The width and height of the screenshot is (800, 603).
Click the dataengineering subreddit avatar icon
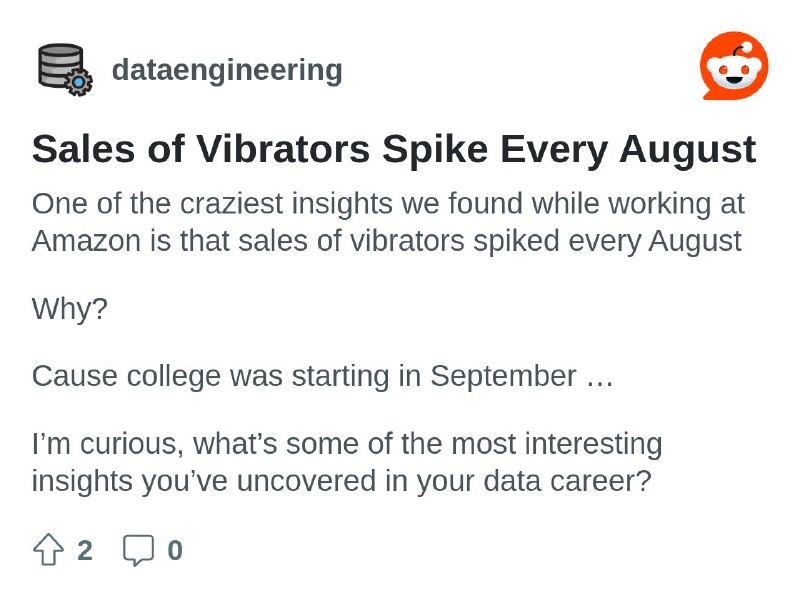pos(62,70)
